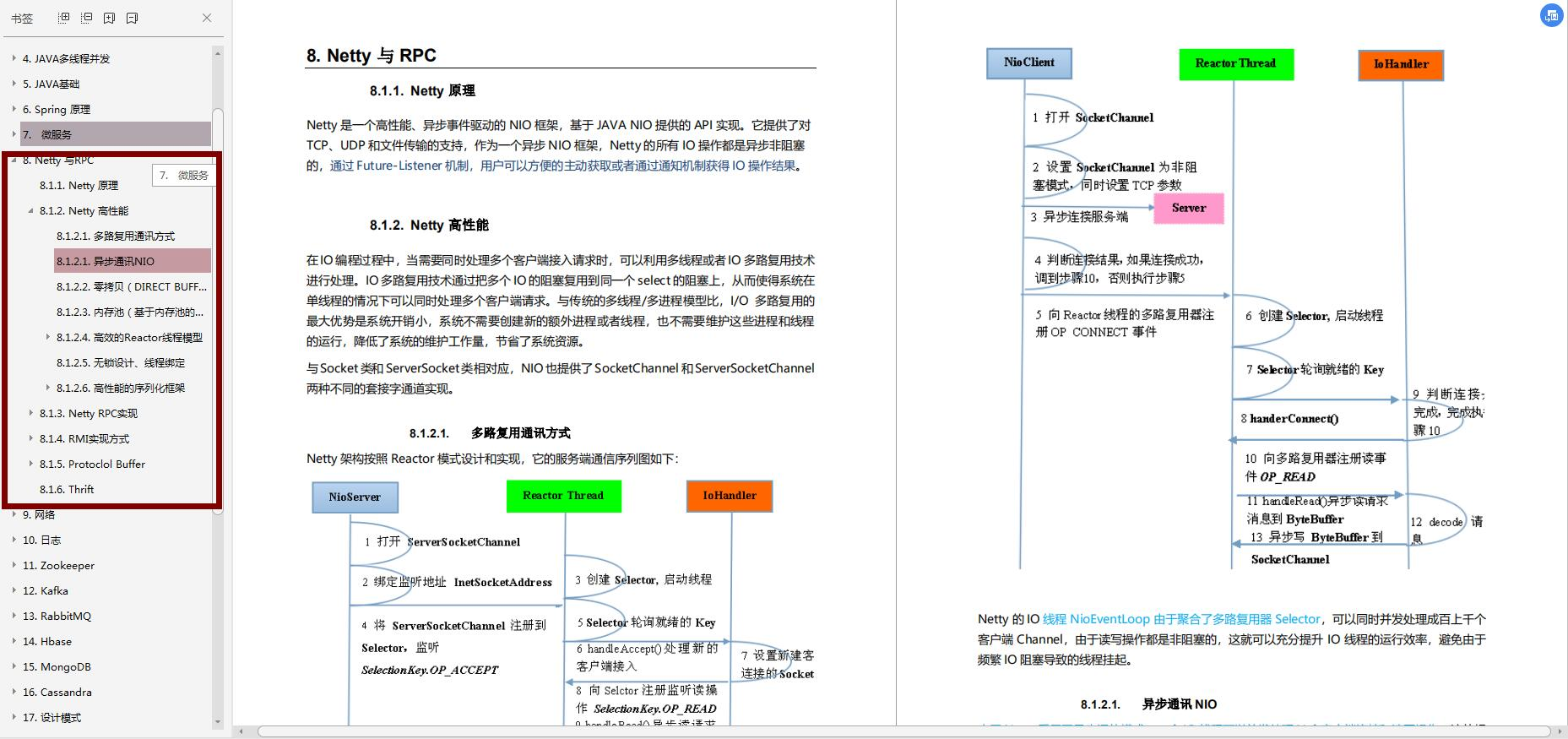Open bookmark 13. RabbitMQ
The height and width of the screenshot is (739, 1568).
(57, 616)
